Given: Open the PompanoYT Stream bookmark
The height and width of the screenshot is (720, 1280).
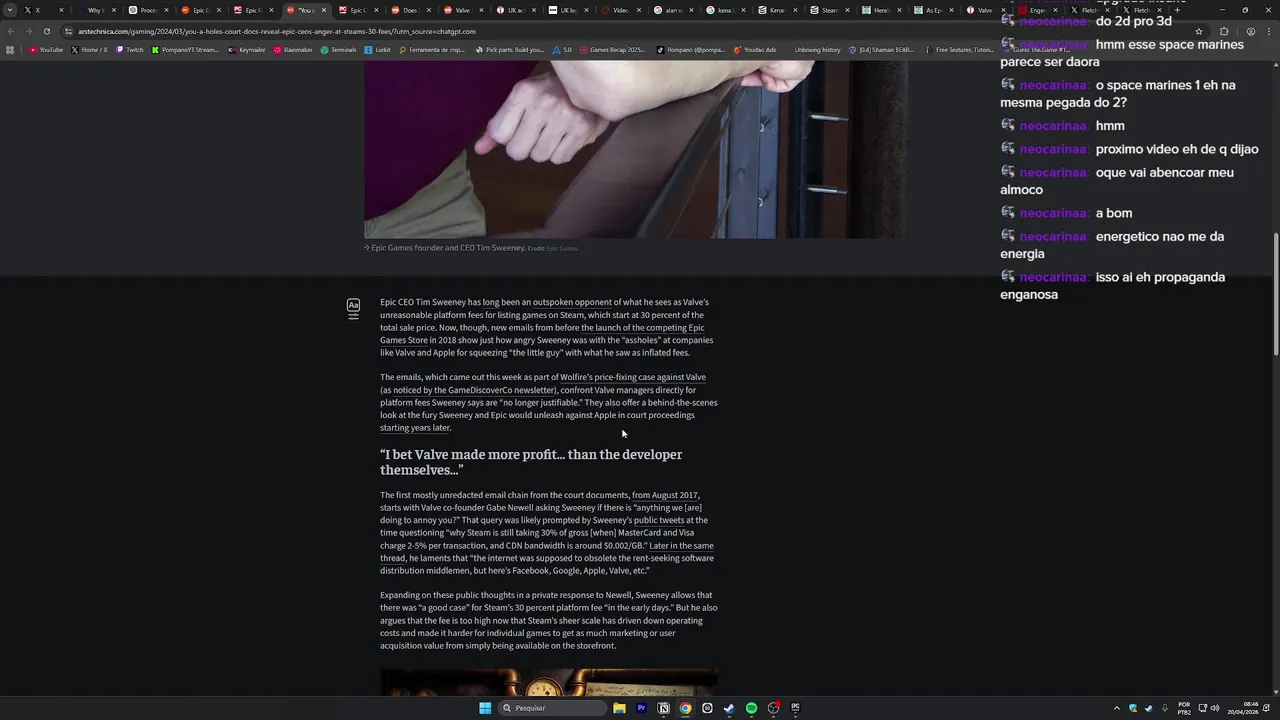Looking at the screenshot, I should tap(185, 49).
